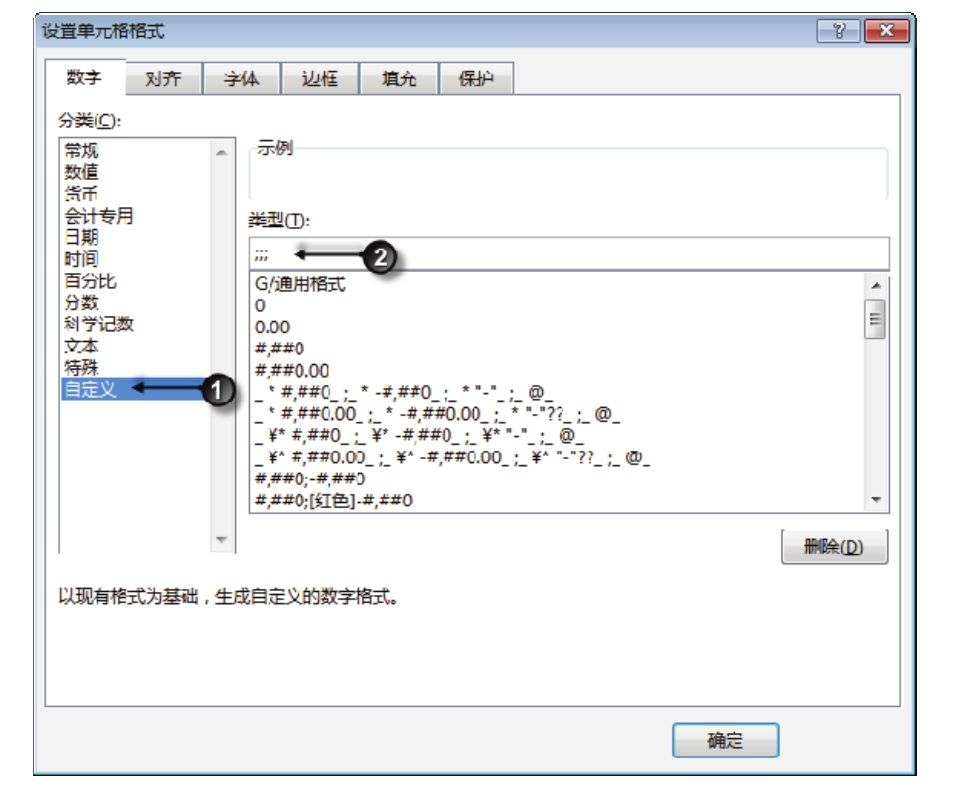Switch to the 边框 tab
Viewport: 957px width, 796px height.
[x=319, y=81]
